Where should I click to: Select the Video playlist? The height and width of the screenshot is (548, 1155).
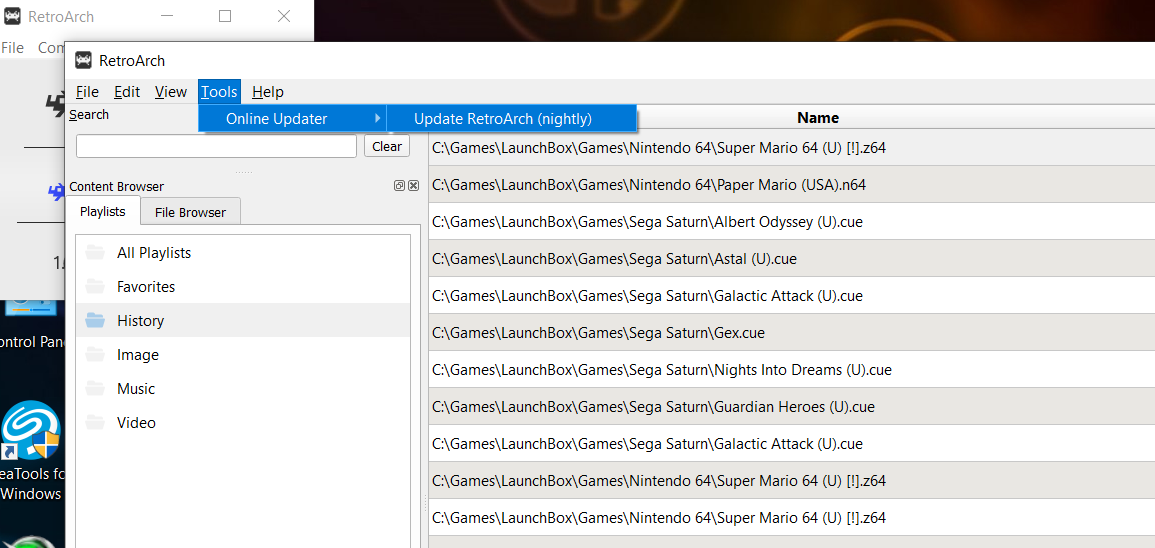point(243,422)
